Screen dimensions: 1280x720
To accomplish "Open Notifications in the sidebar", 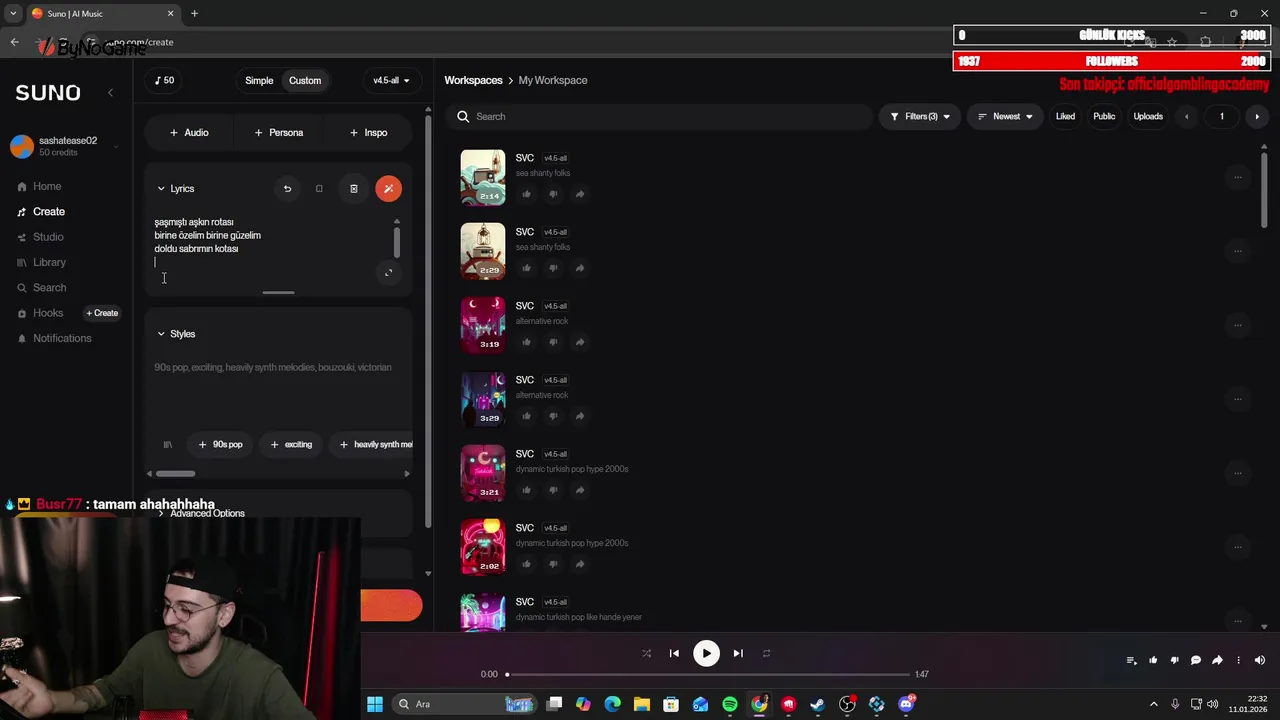I will point(62,338).
